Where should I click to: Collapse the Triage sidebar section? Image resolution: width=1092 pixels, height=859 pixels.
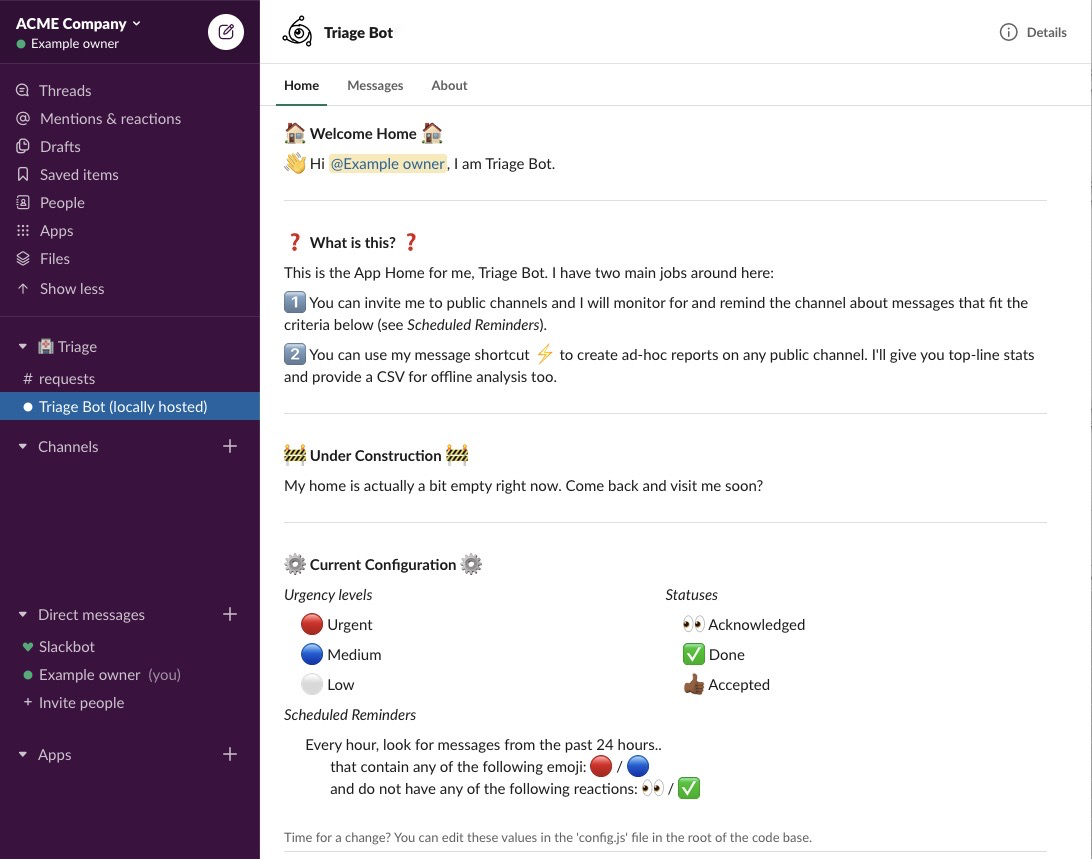coord(23,346)
